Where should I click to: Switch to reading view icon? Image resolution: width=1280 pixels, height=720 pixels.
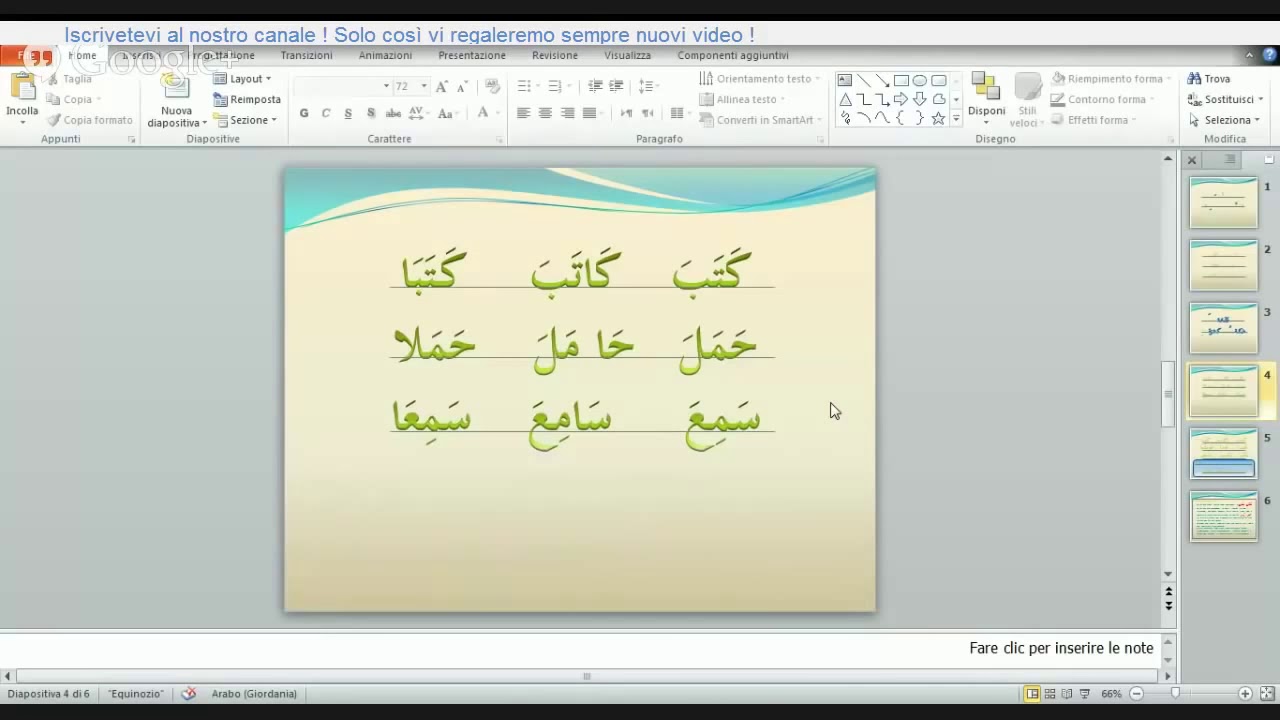point(1067,693)
